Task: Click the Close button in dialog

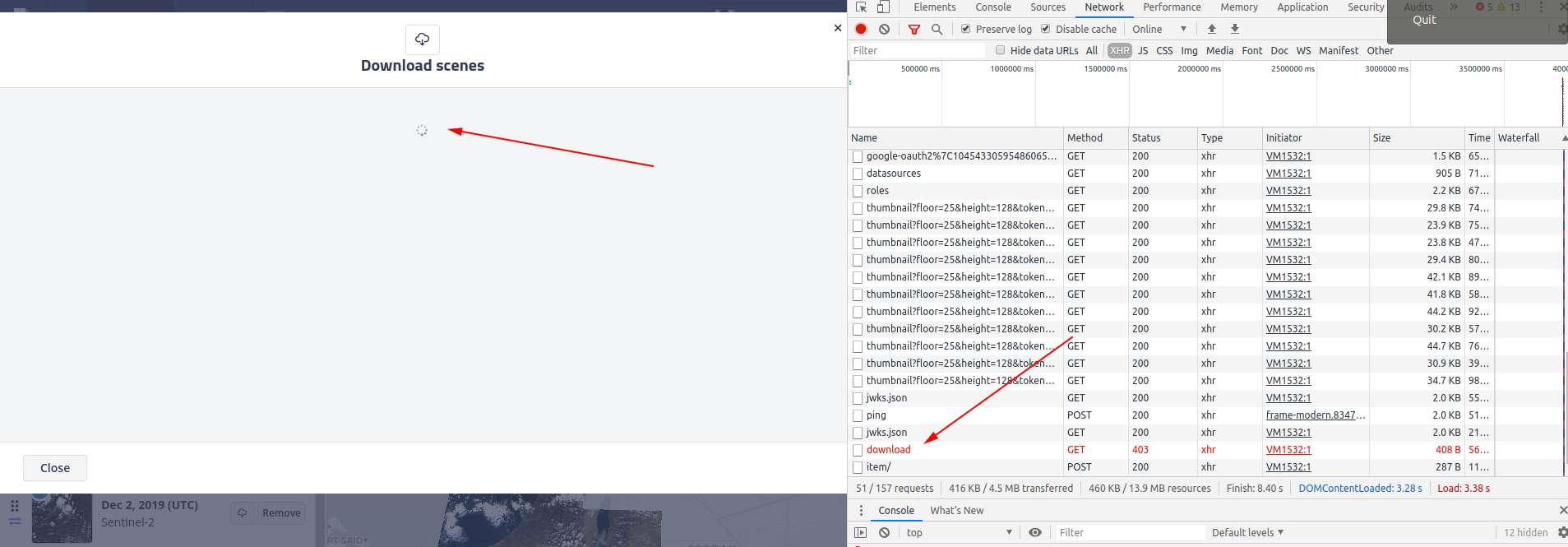Action: click(x=55, y=467)
